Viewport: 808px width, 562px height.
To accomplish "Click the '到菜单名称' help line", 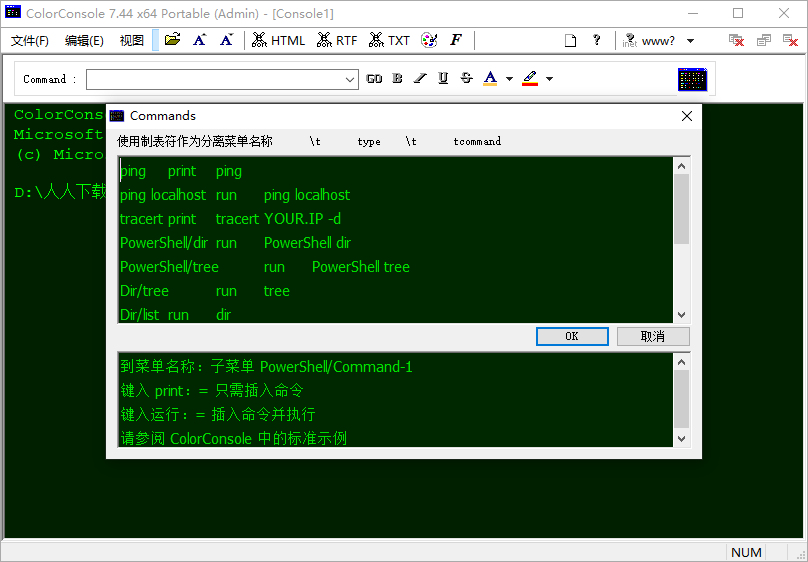I will (x=266, y=367).
